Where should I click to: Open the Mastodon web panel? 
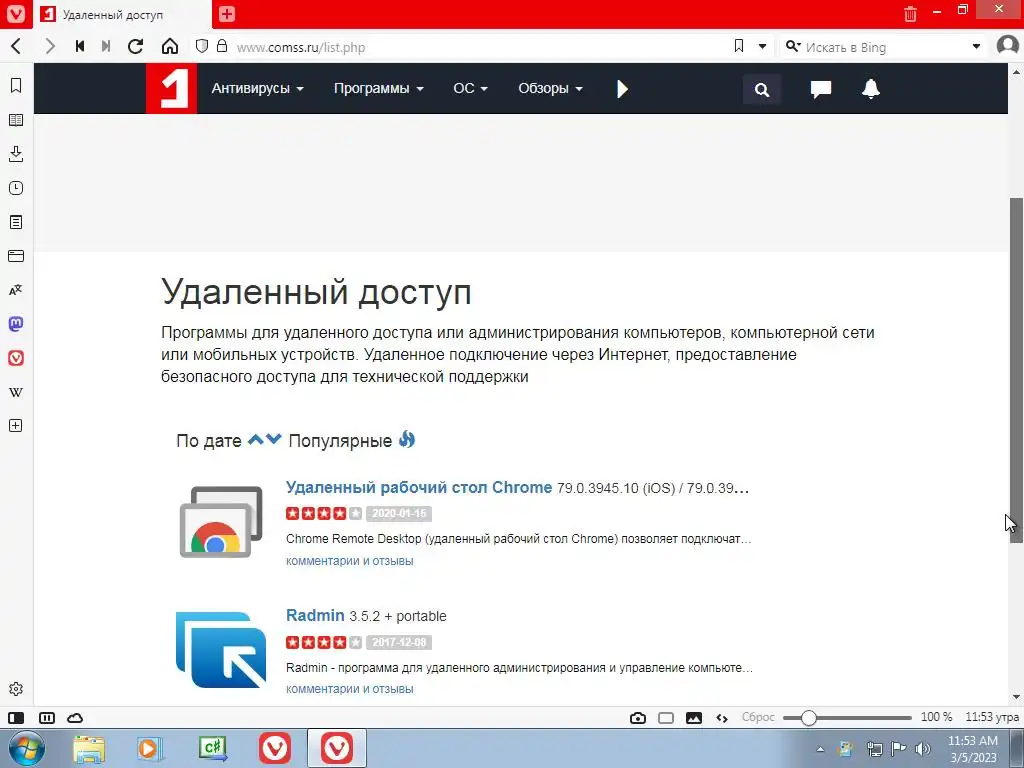pos(16,324)
